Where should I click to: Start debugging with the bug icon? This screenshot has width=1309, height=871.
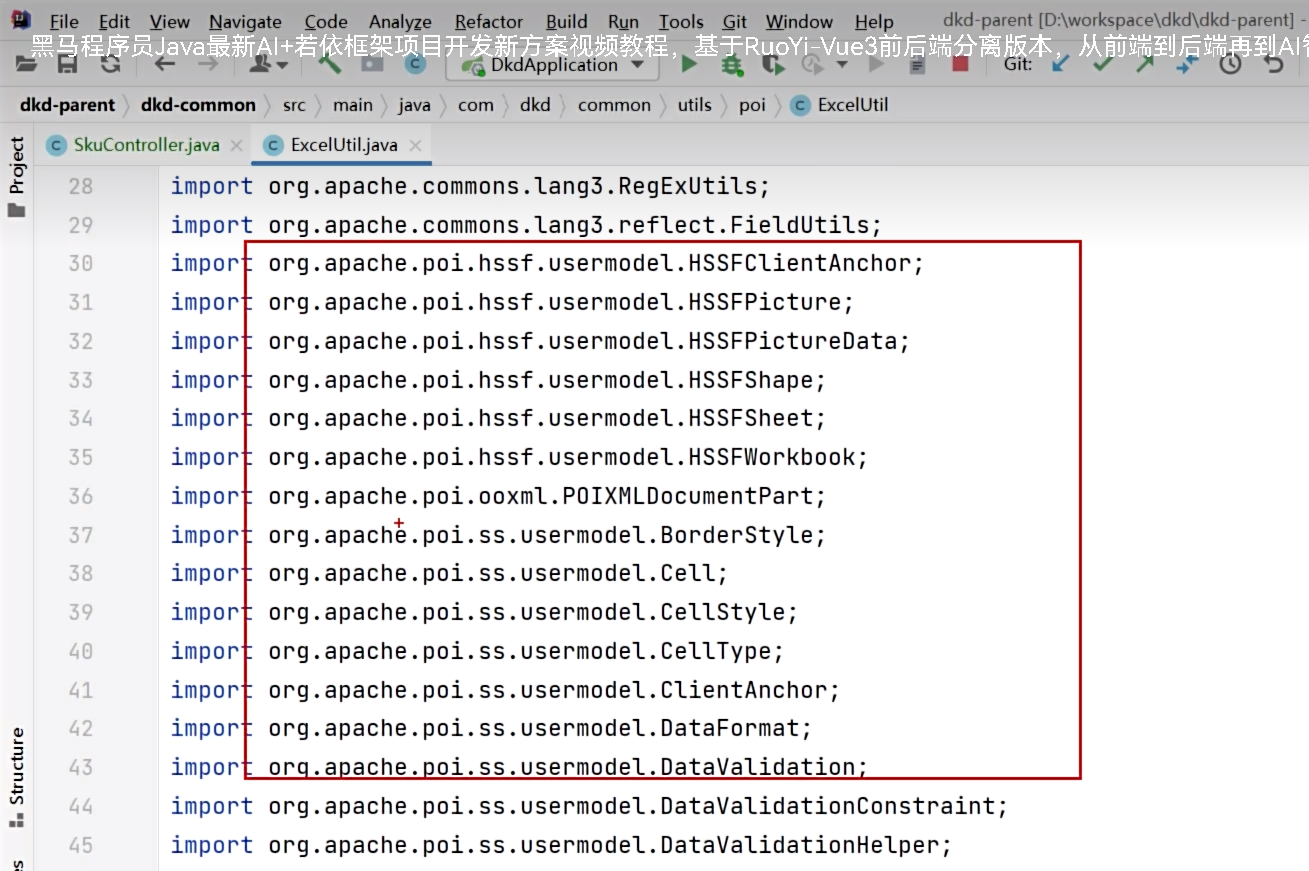click(x=732, y=65)
